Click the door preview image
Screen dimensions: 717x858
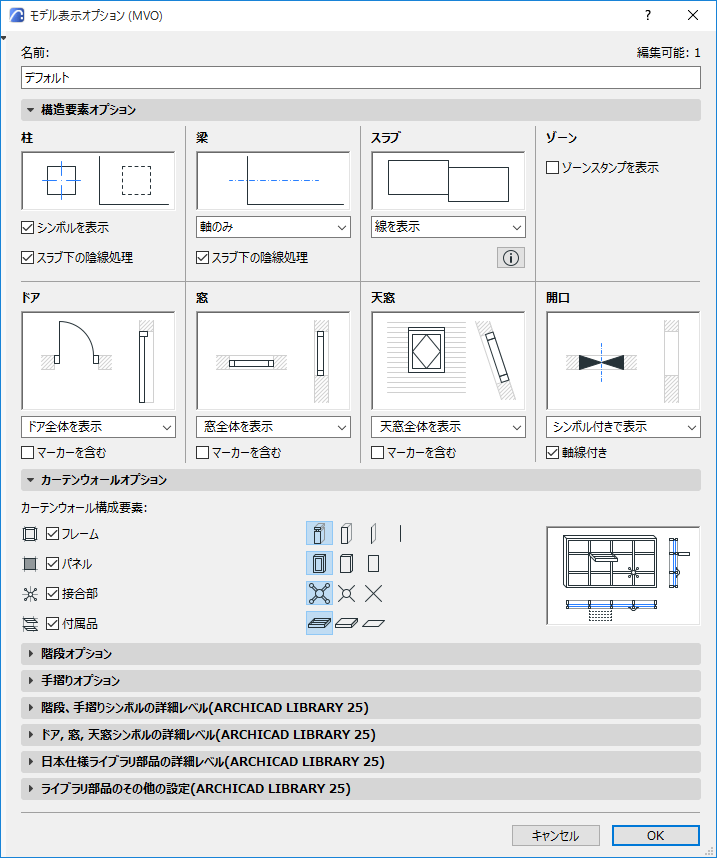pos(99,361)
